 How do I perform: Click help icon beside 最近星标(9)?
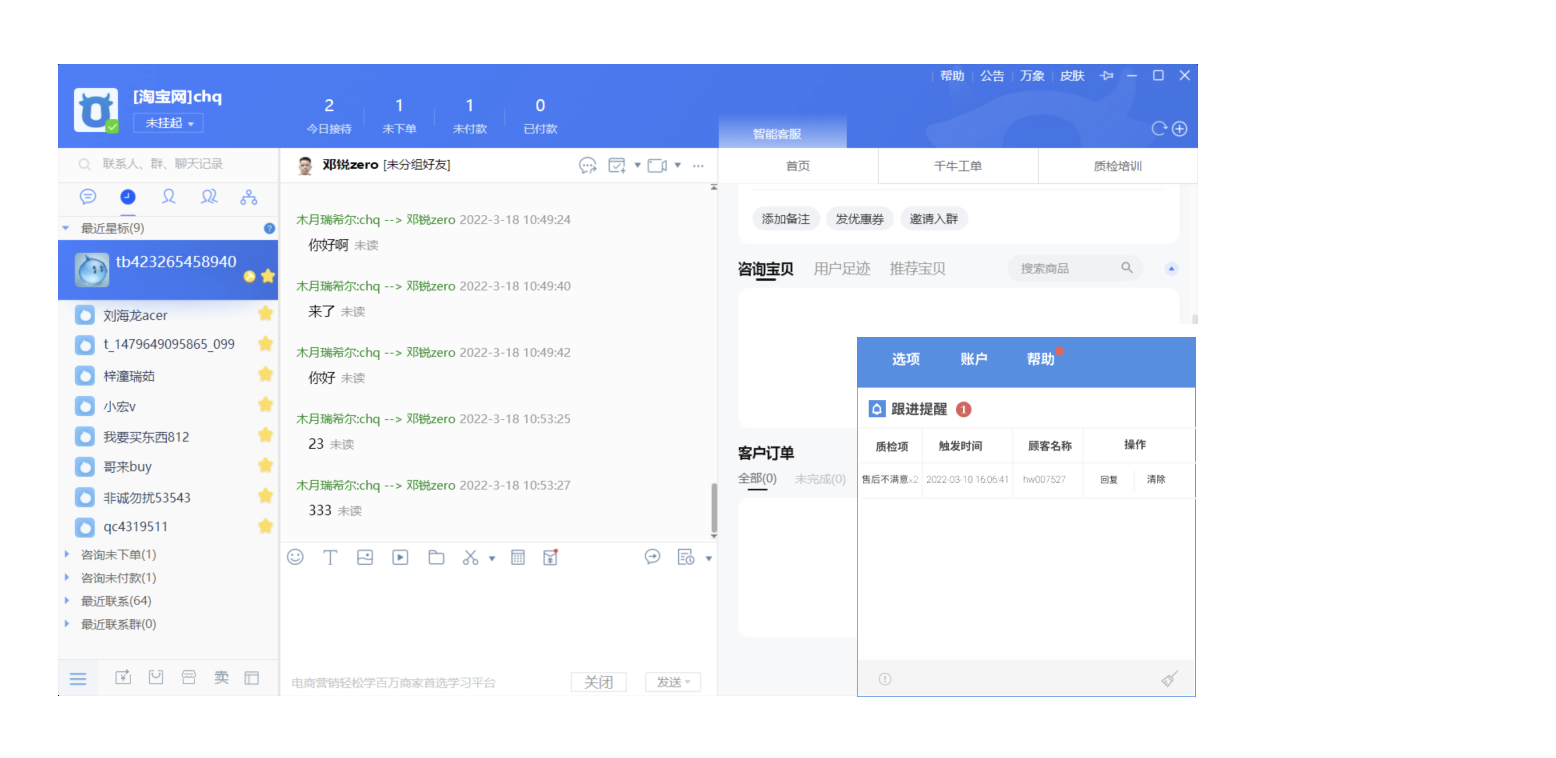(269, 228)
